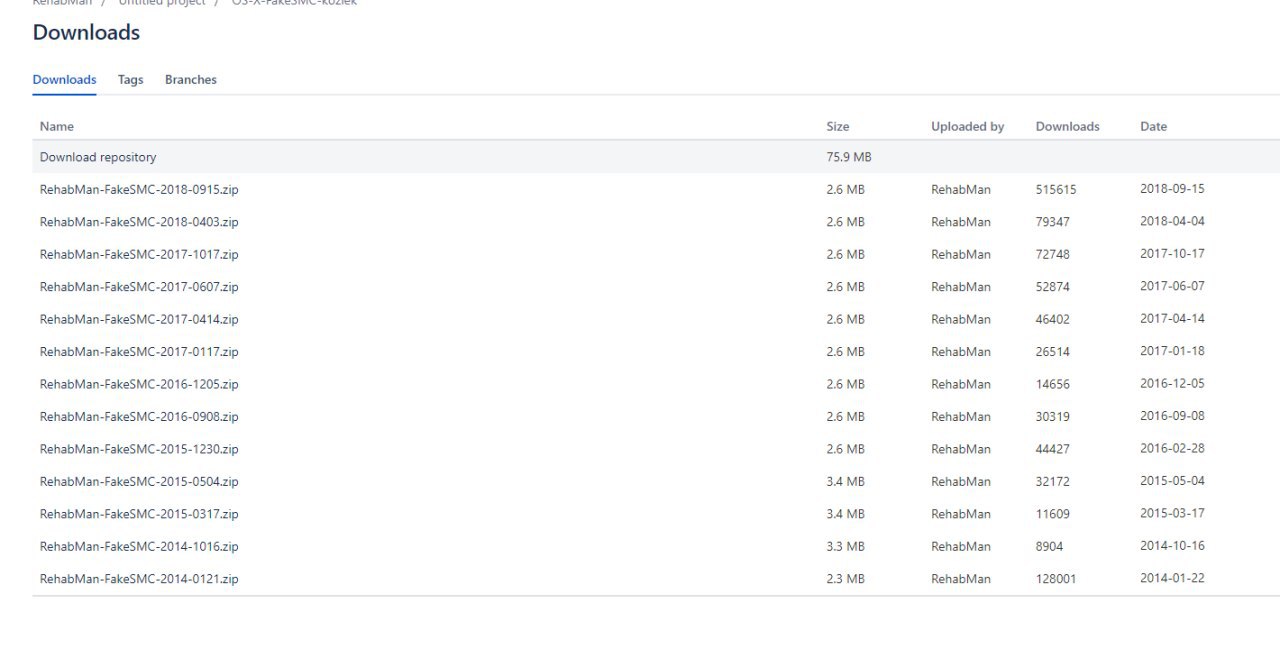Screen dimensions: 1280x658
Task: Download RehabMan-FakeSMC-2016-1205.zip
Action: (x=139, y=384)
